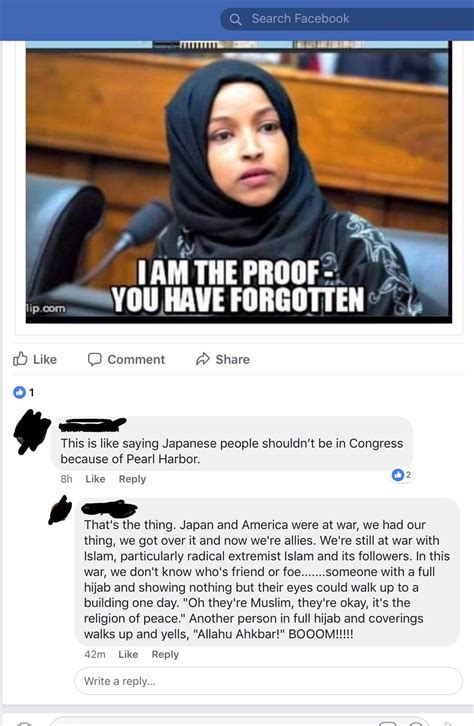Click the Search Facebook field
This screenshot has width=474, height=726.
click(347, 19)
